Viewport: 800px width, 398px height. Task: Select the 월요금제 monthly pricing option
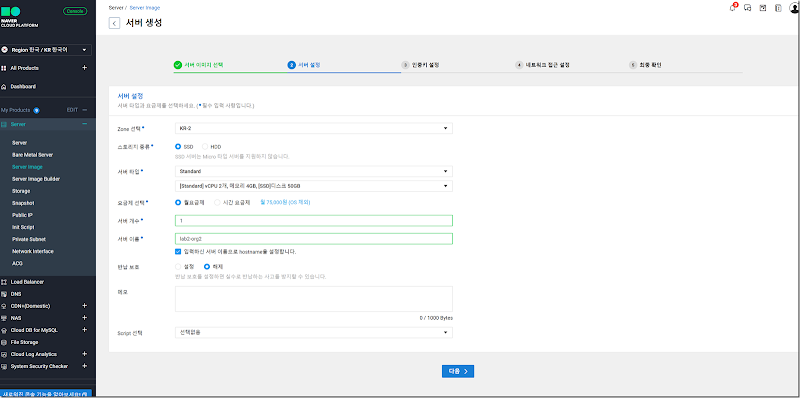[178, 202]
